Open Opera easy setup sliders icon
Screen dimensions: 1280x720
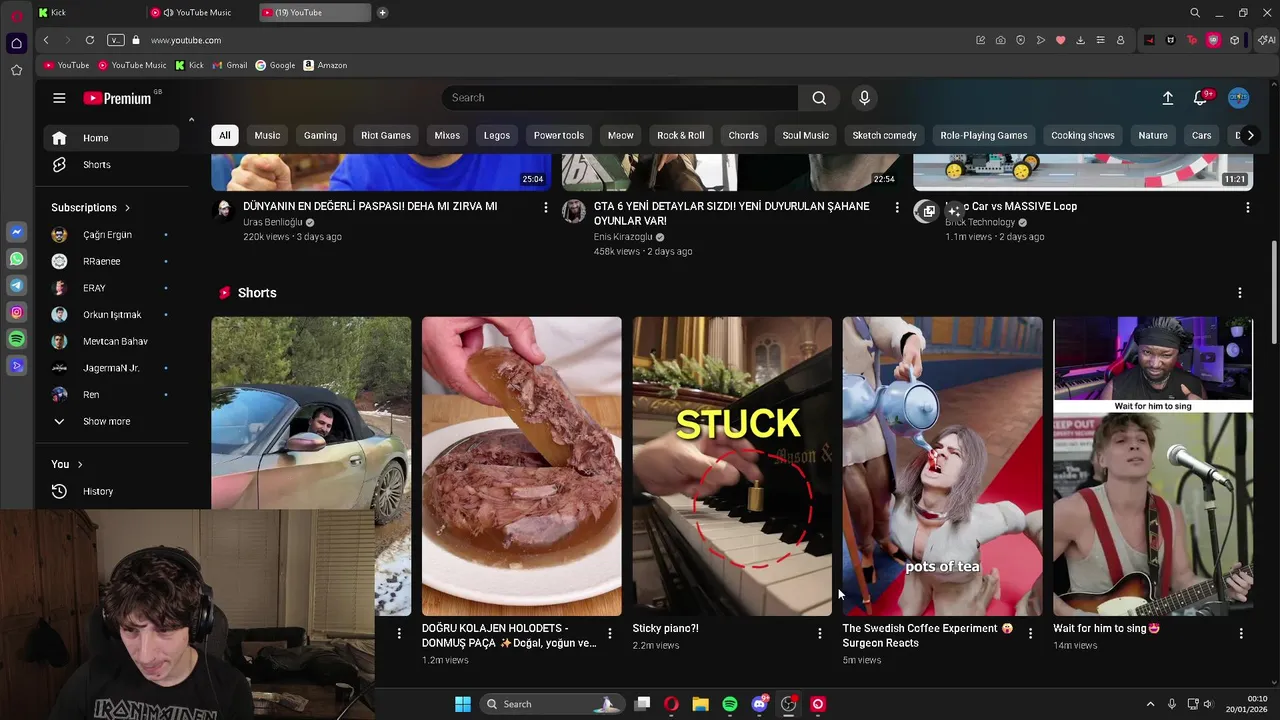(1100, 40)
